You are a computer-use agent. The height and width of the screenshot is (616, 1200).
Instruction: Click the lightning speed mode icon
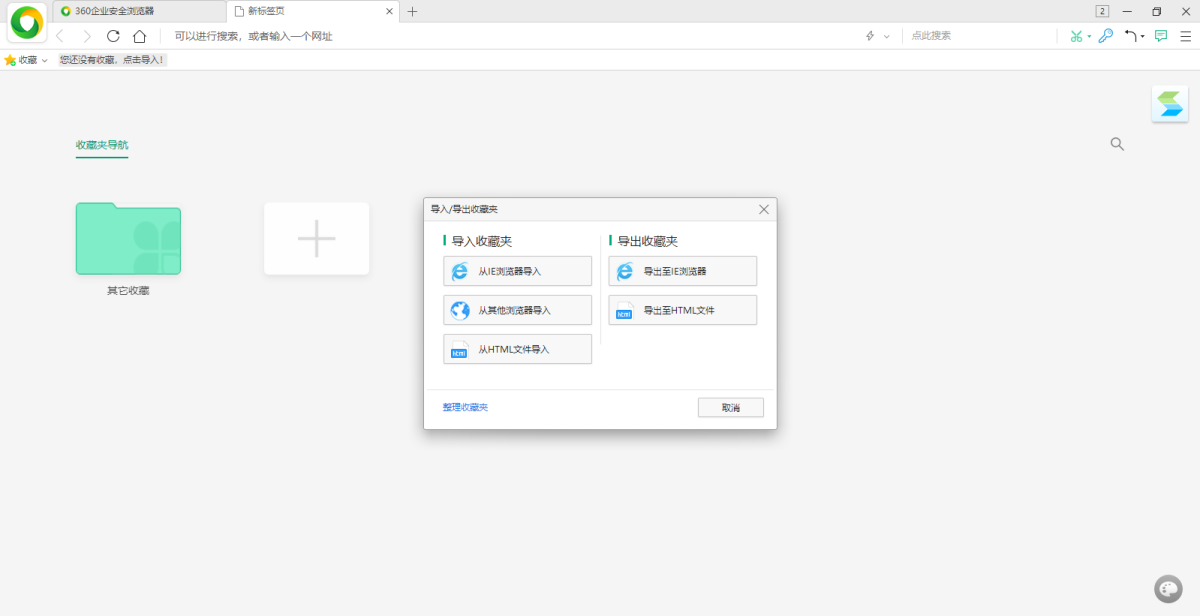click(869, 36)
